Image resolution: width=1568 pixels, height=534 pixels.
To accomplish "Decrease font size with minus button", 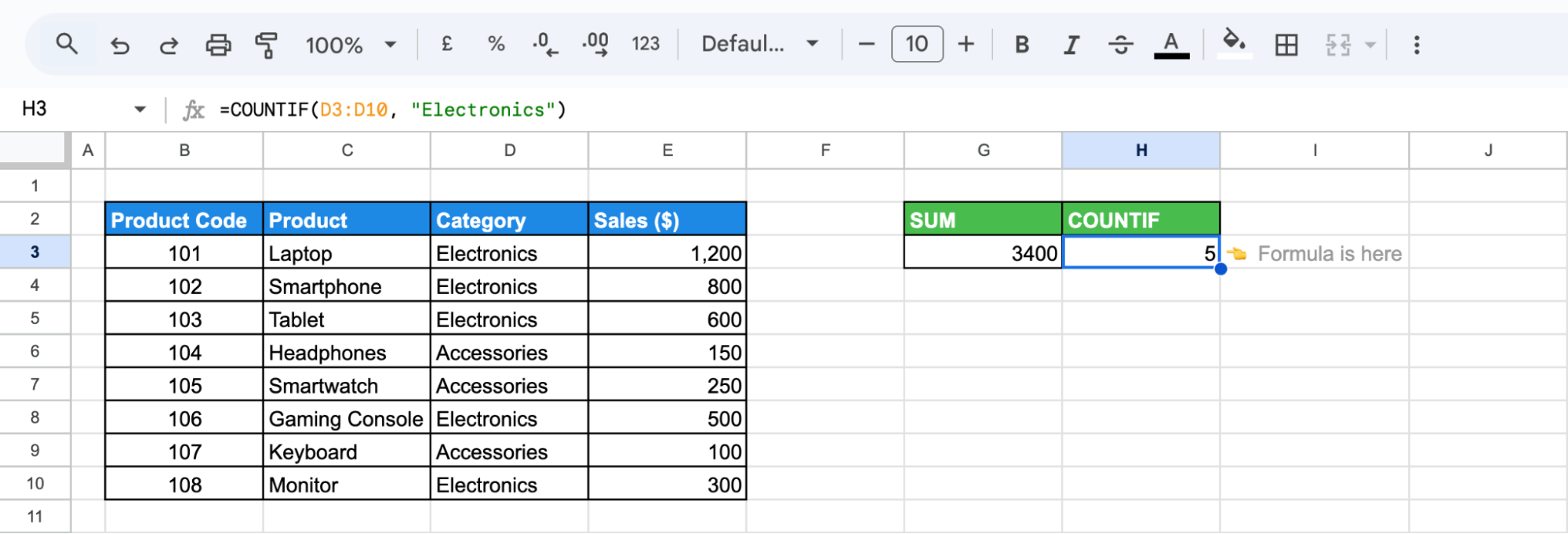I will click(866, 44).
